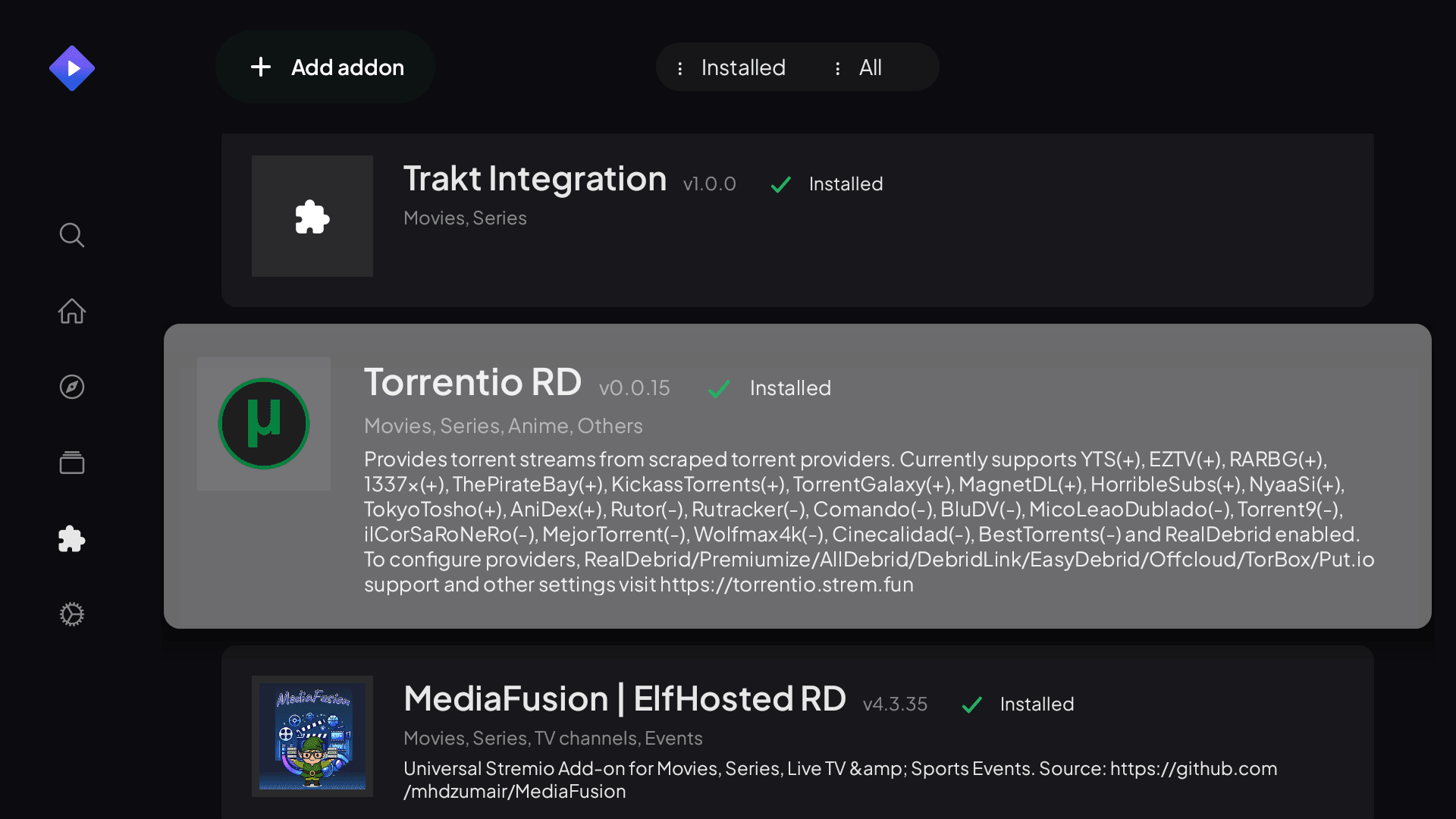Select the addons puzzle icon in sidebar
This screenshot has height=819, width=1456.
point(71,538)
